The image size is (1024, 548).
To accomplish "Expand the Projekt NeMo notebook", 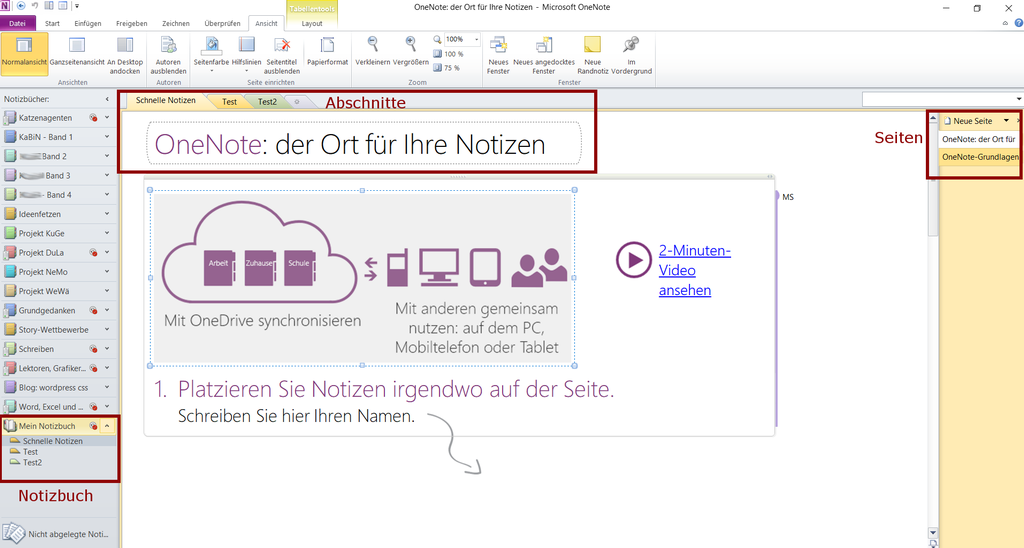I will (x=107, y=272).
